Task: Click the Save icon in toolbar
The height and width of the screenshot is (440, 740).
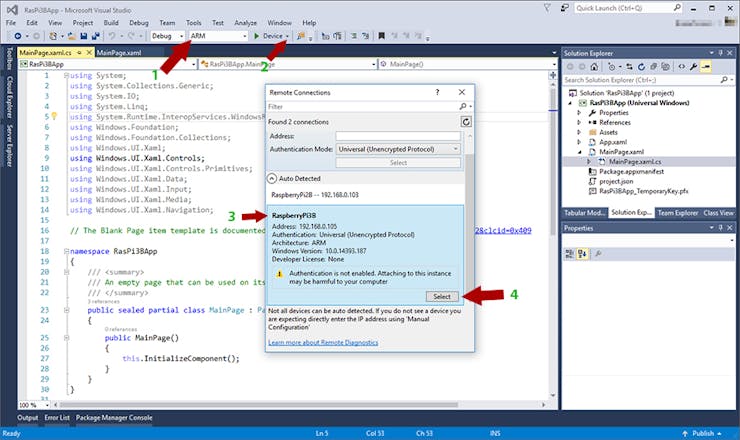Action: coord(84,36)
